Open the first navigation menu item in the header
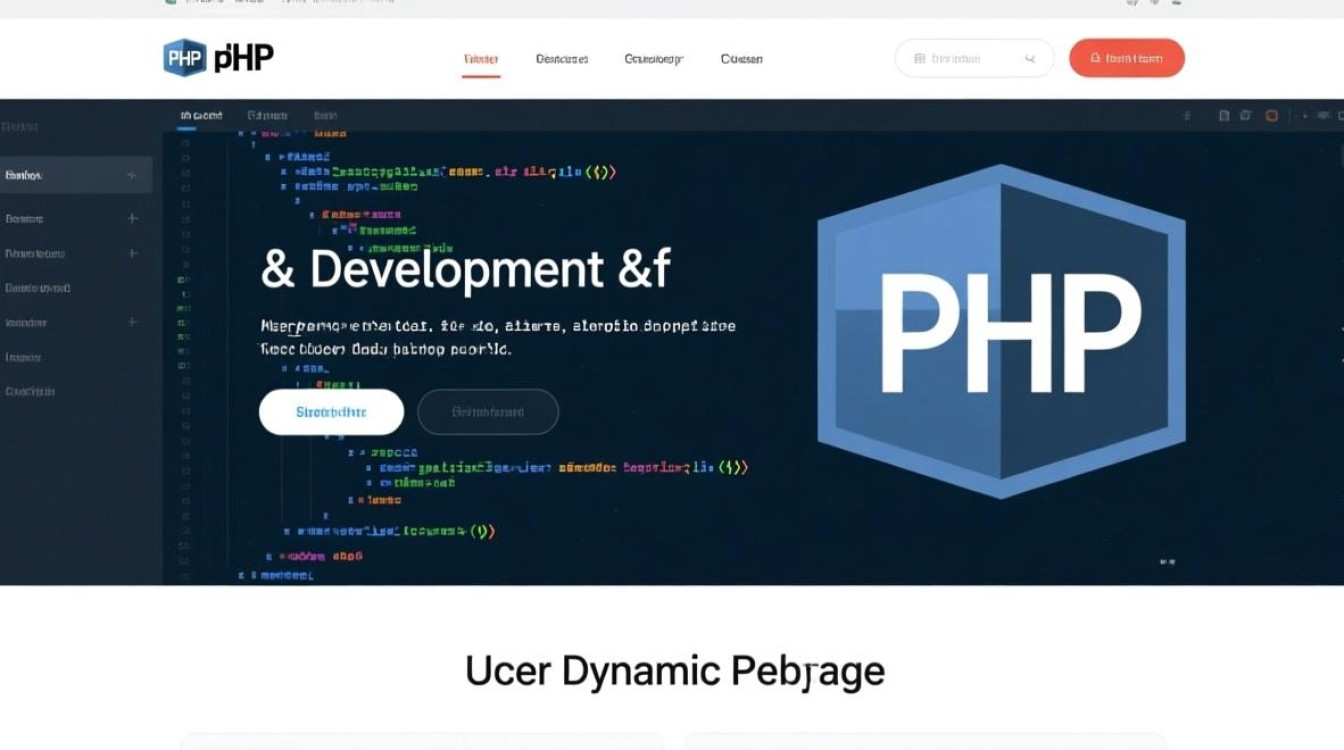Viewport: 1344px width, 750px height. [x=481, y=58]
